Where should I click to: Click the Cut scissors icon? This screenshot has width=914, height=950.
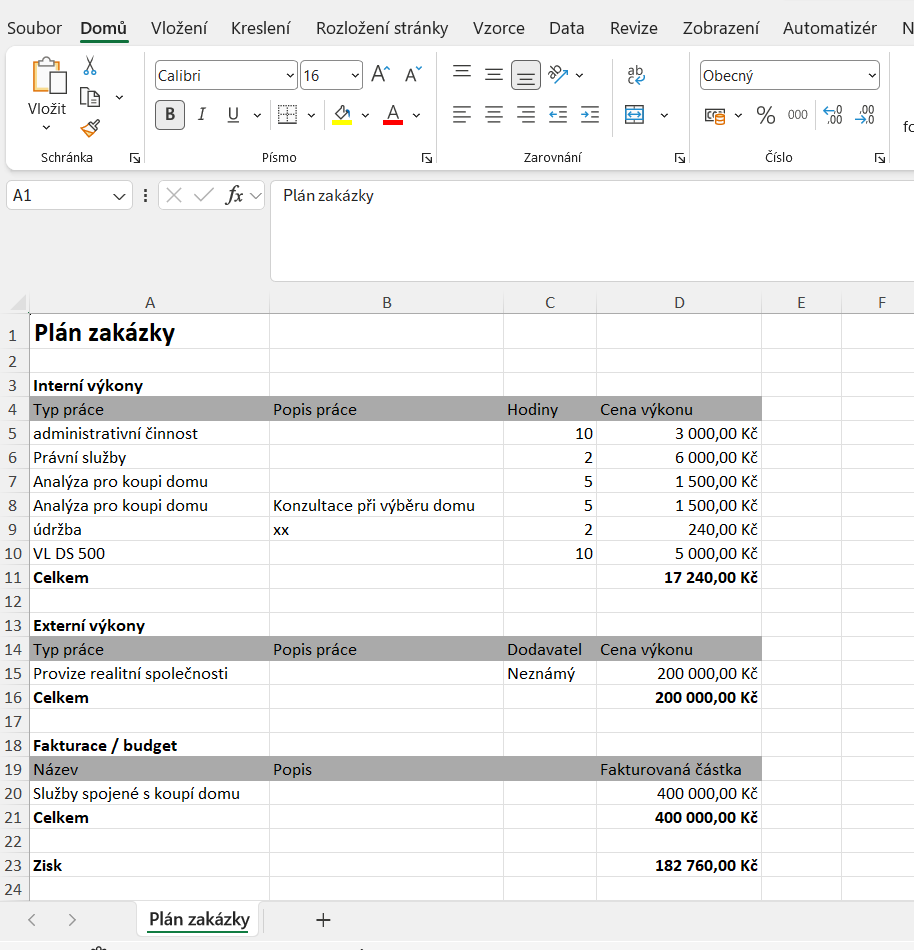coord(90,65)
